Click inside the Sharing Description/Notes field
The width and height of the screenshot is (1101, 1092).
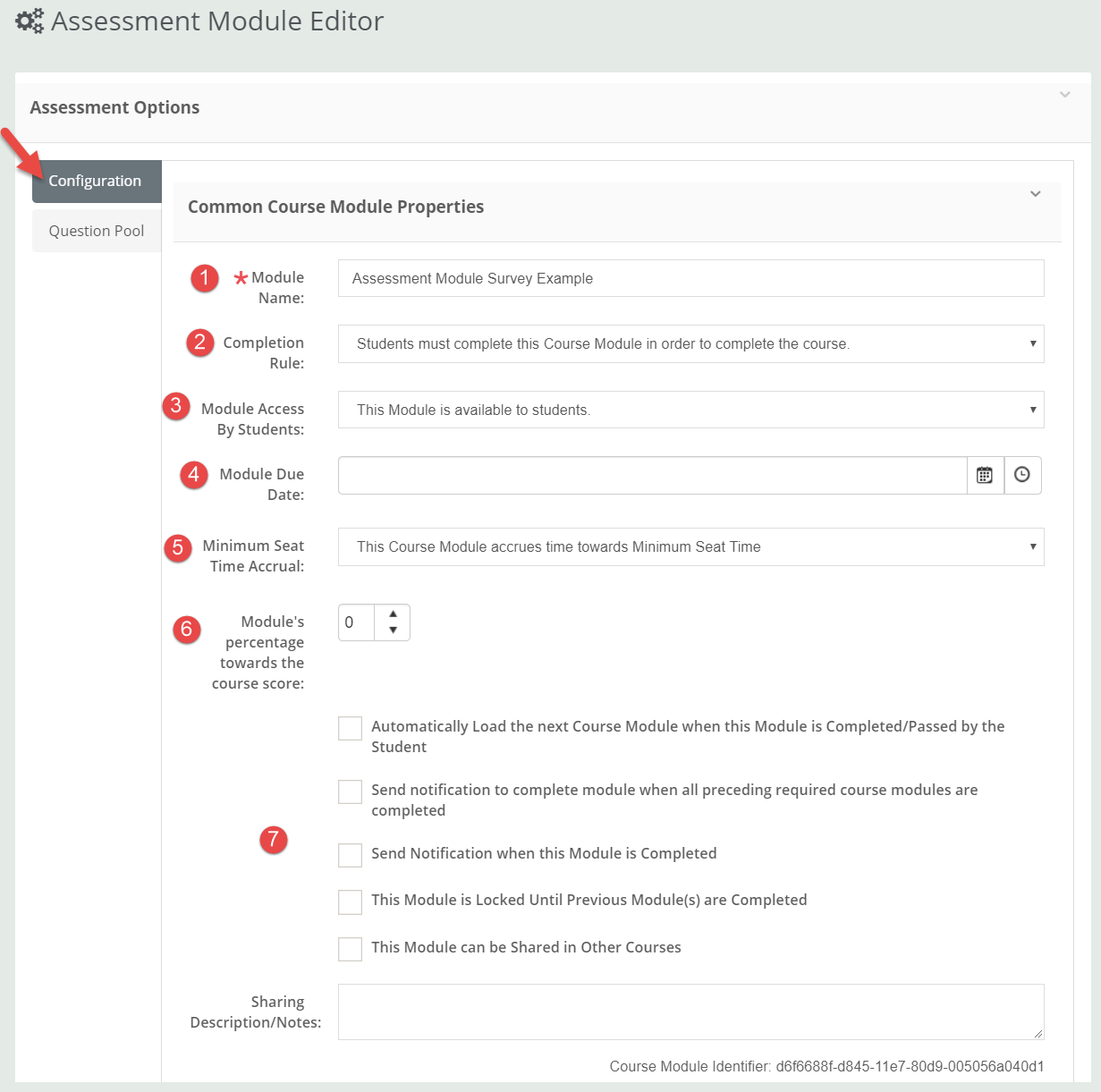tap(690, 1011)
